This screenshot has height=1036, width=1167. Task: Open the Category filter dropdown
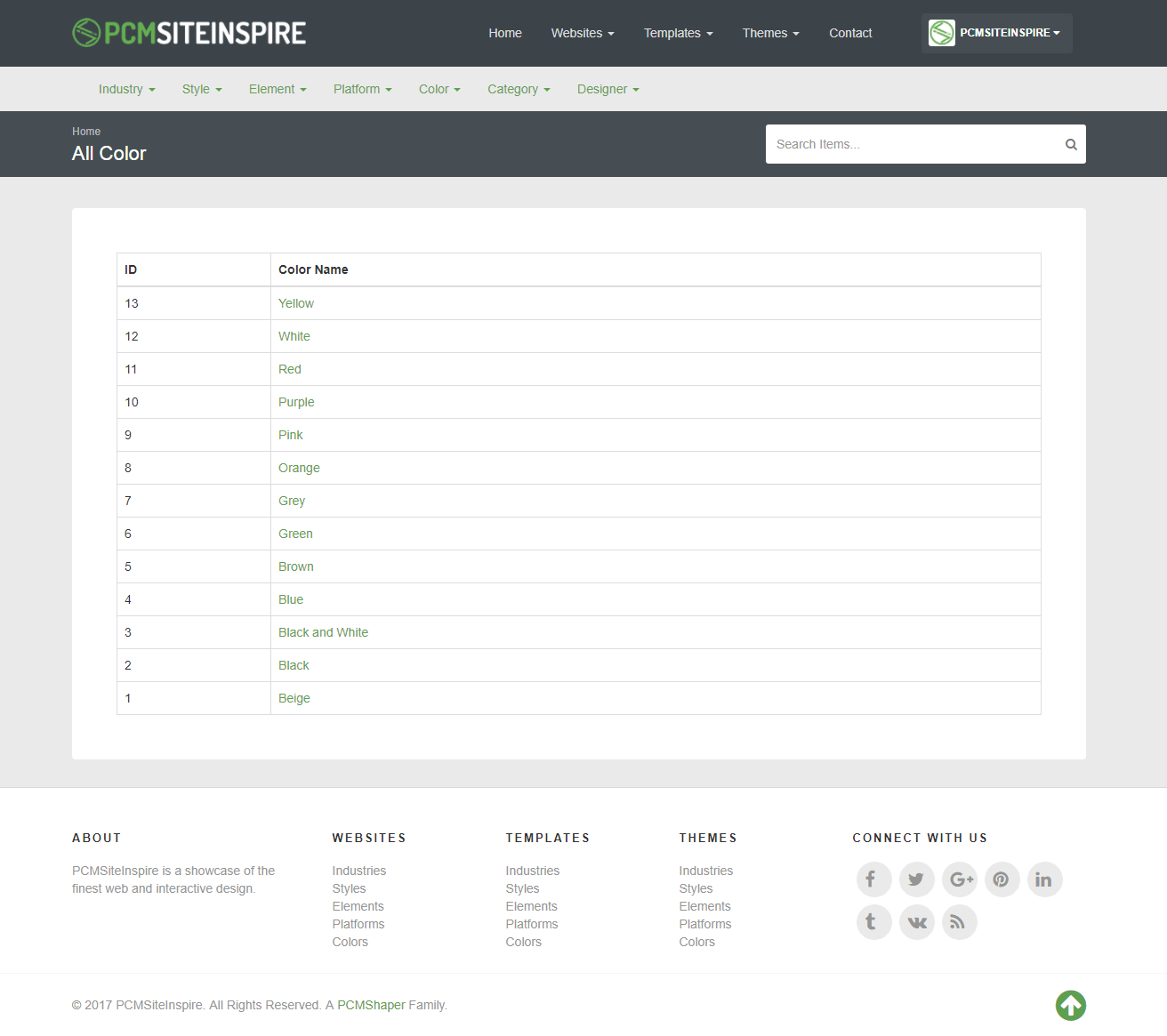[x=519, y=89]
